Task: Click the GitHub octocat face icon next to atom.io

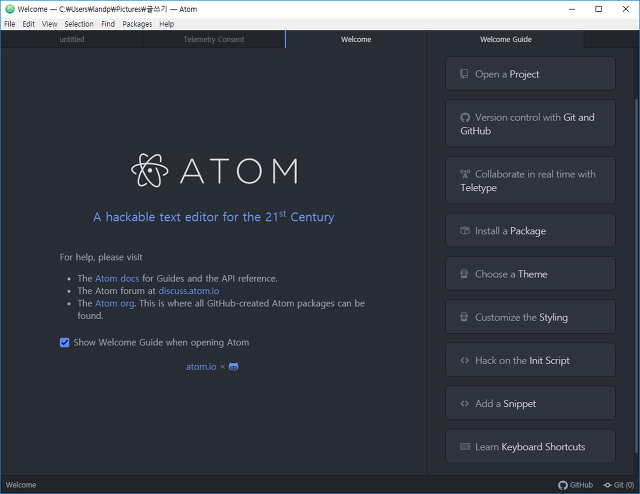Action: pyautogui.click(x=233, y=367)
